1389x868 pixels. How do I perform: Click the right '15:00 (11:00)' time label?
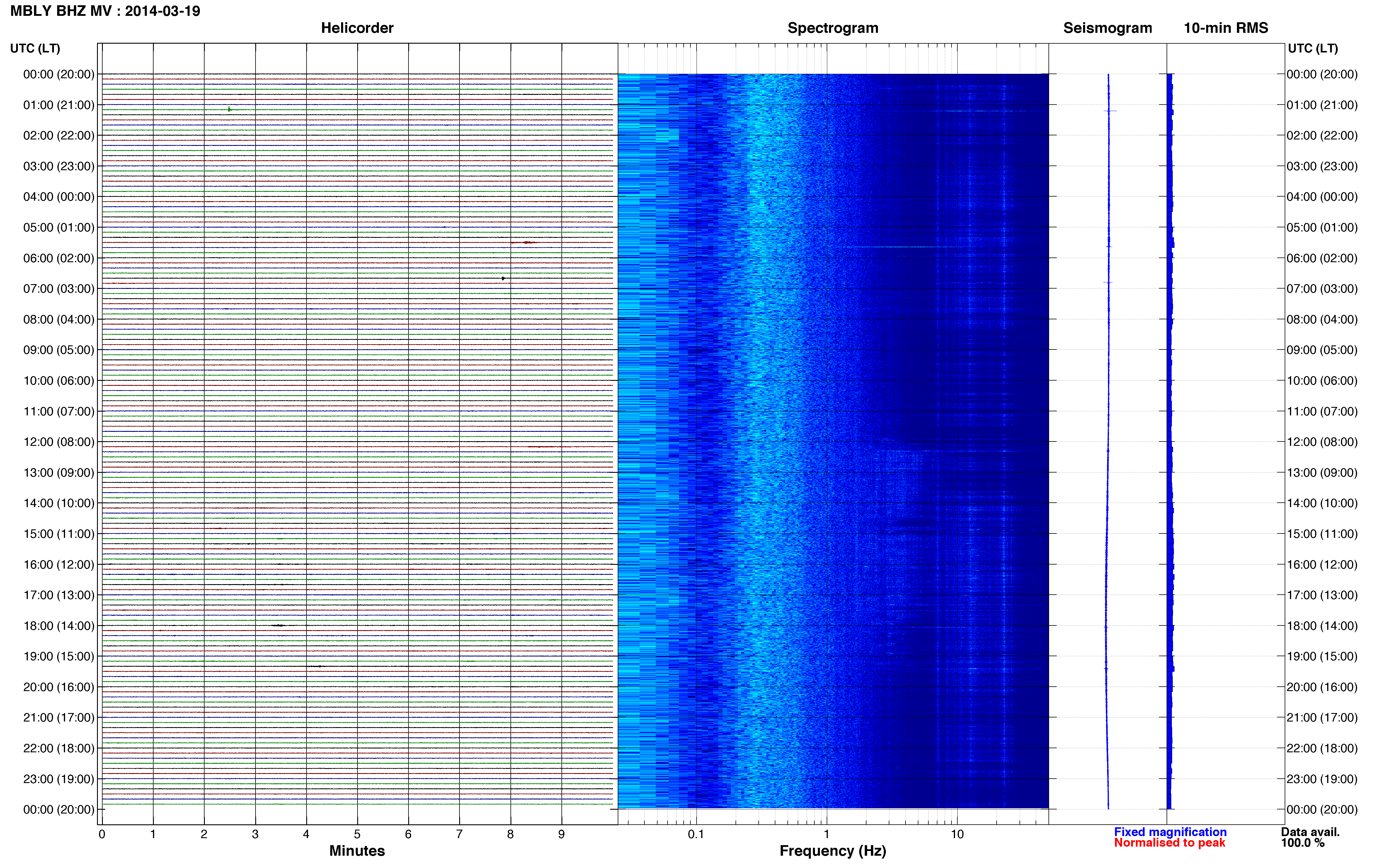pos(1322,534)
